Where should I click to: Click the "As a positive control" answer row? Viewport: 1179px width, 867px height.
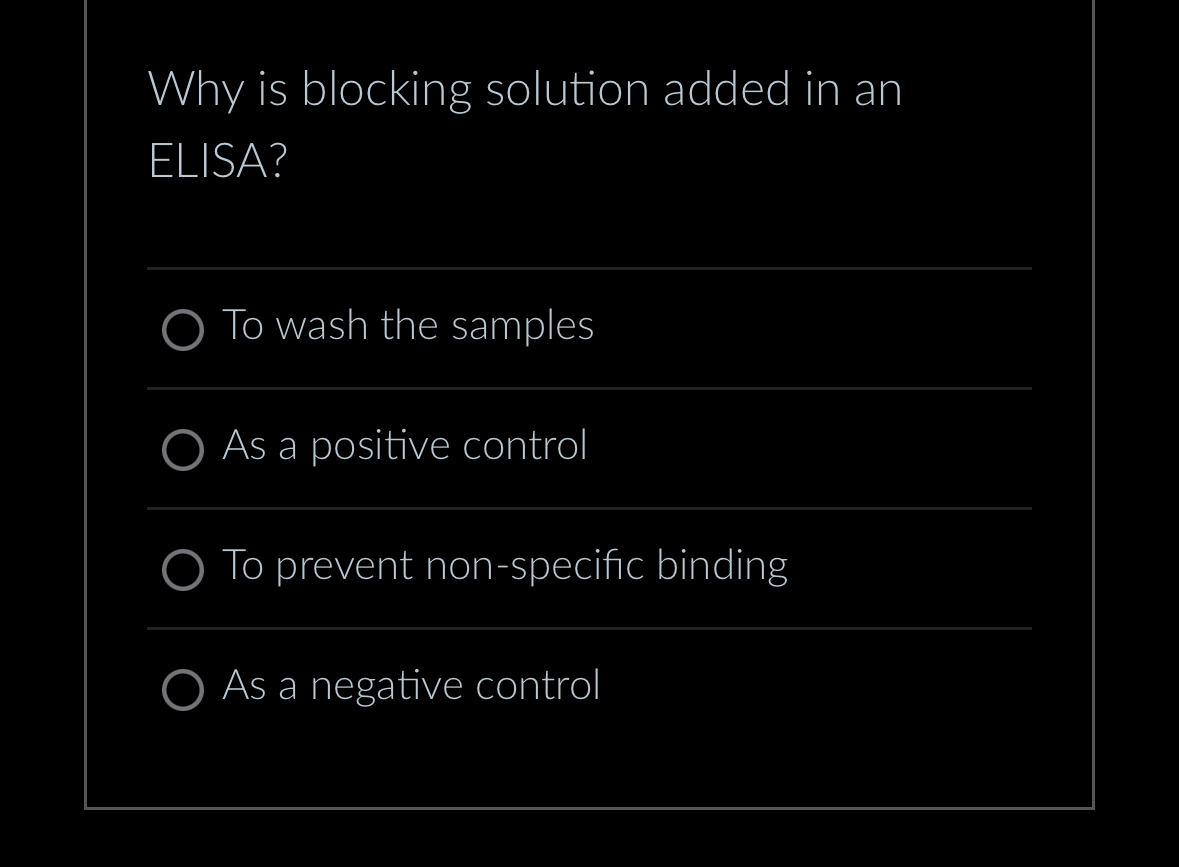[x=404, y=445]
